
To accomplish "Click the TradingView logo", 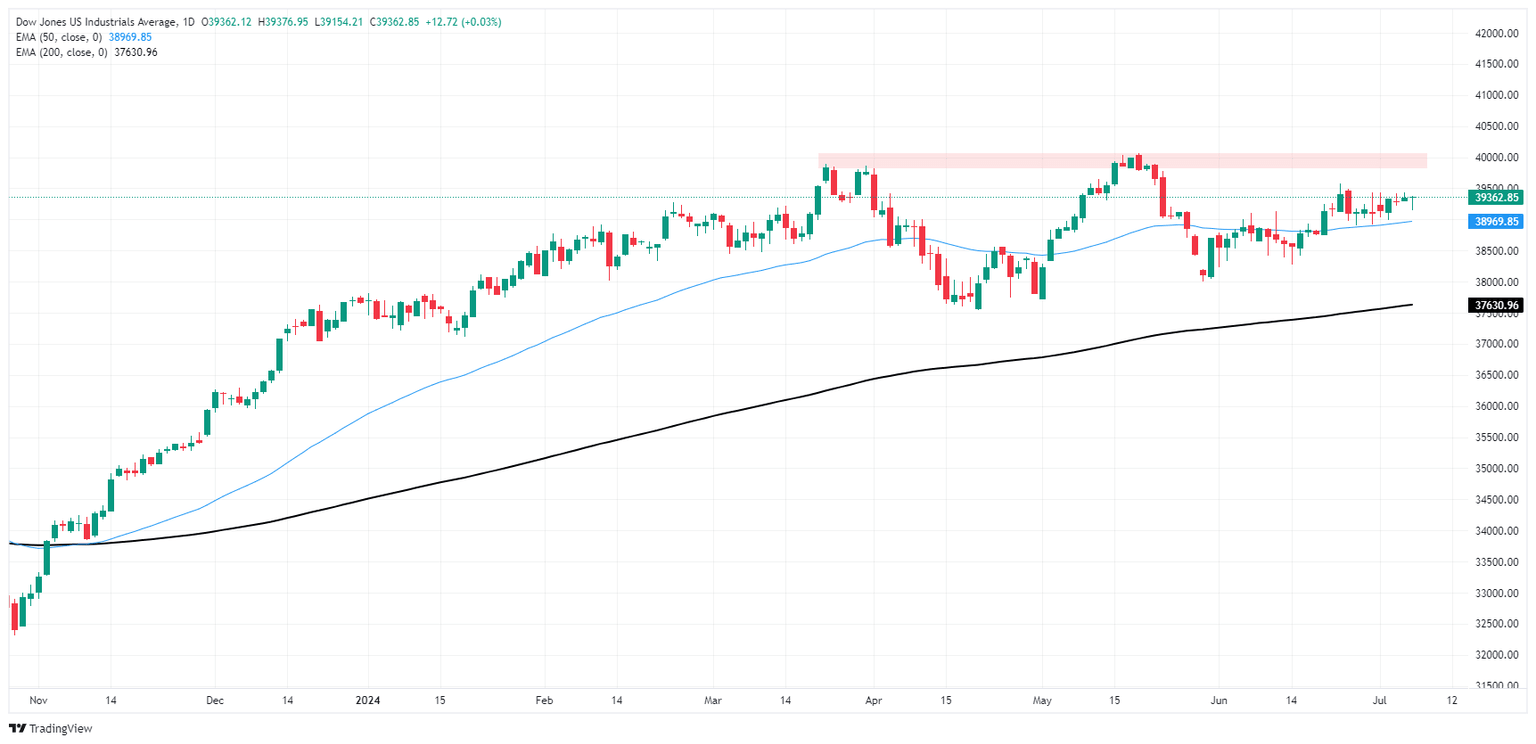I will tap(50, 729).
